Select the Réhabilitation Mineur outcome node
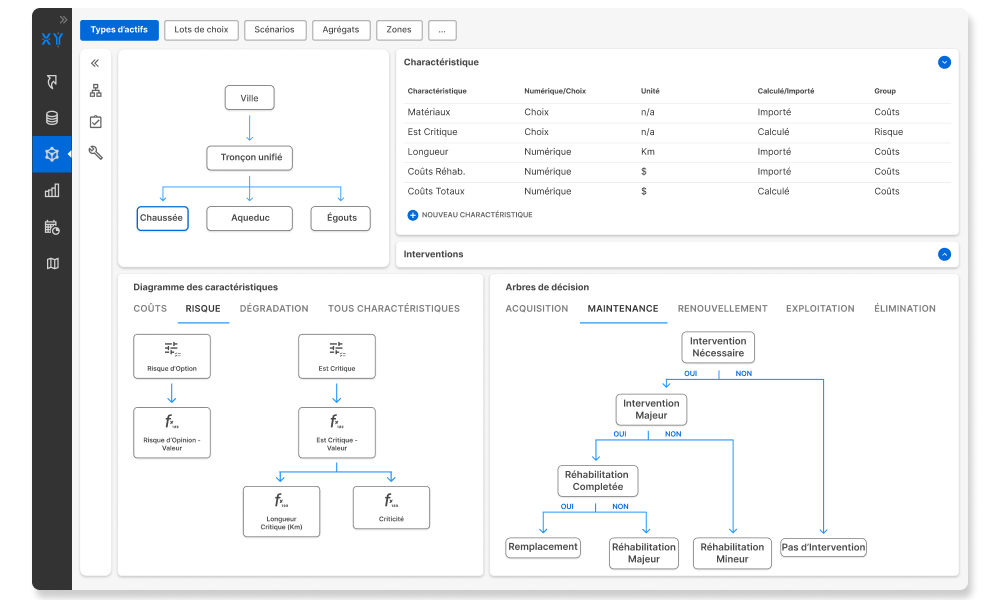1000x600 pixels. pyautogui.click(x=732, y=553)
